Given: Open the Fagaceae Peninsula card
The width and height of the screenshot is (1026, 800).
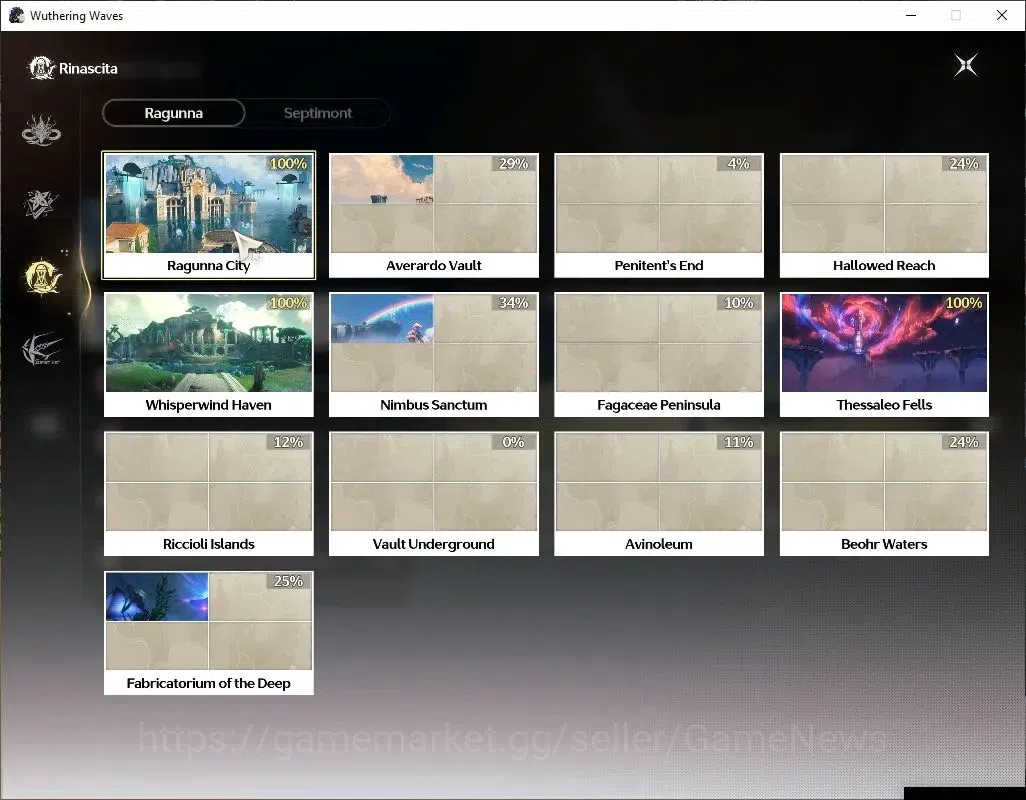Looking at the screenshot, I should pyautogui.click(x=659, y=355).
